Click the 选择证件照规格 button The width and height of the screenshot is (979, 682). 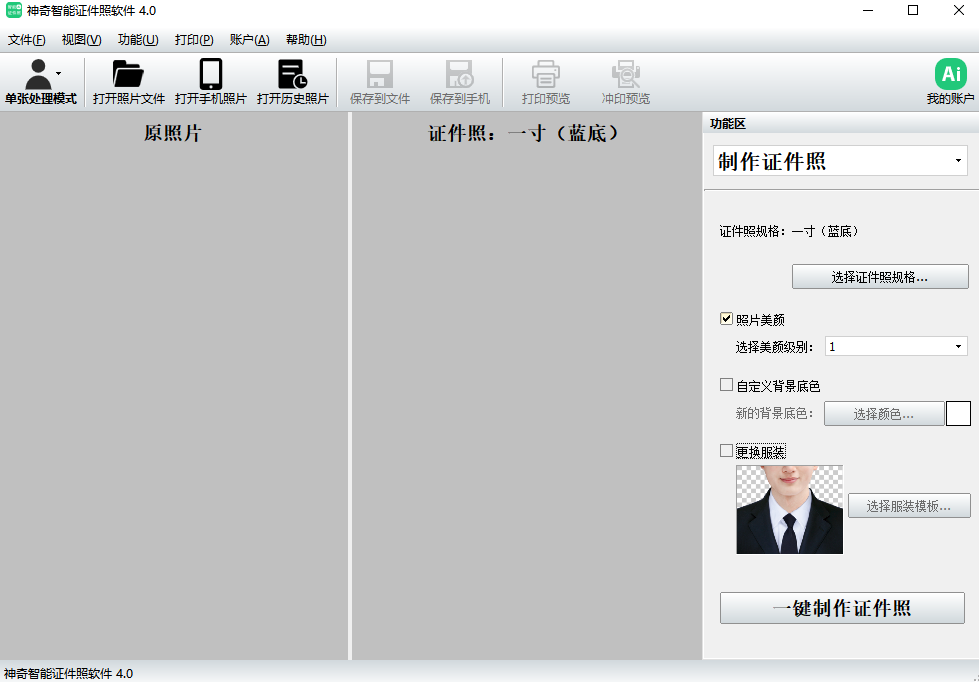pyautogui.click(x=880, y=277)
